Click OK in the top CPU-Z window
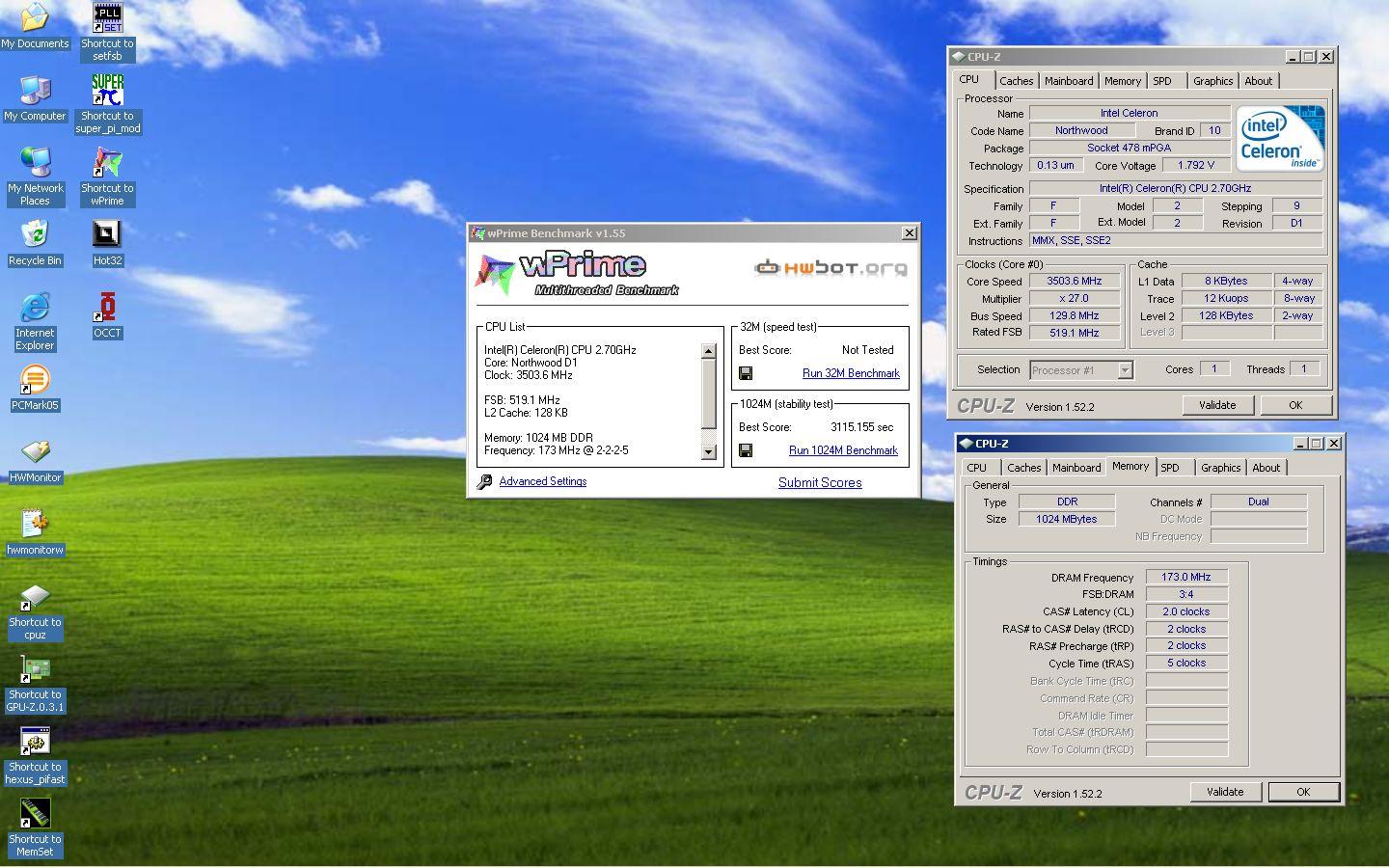 tap(1295, 405)
